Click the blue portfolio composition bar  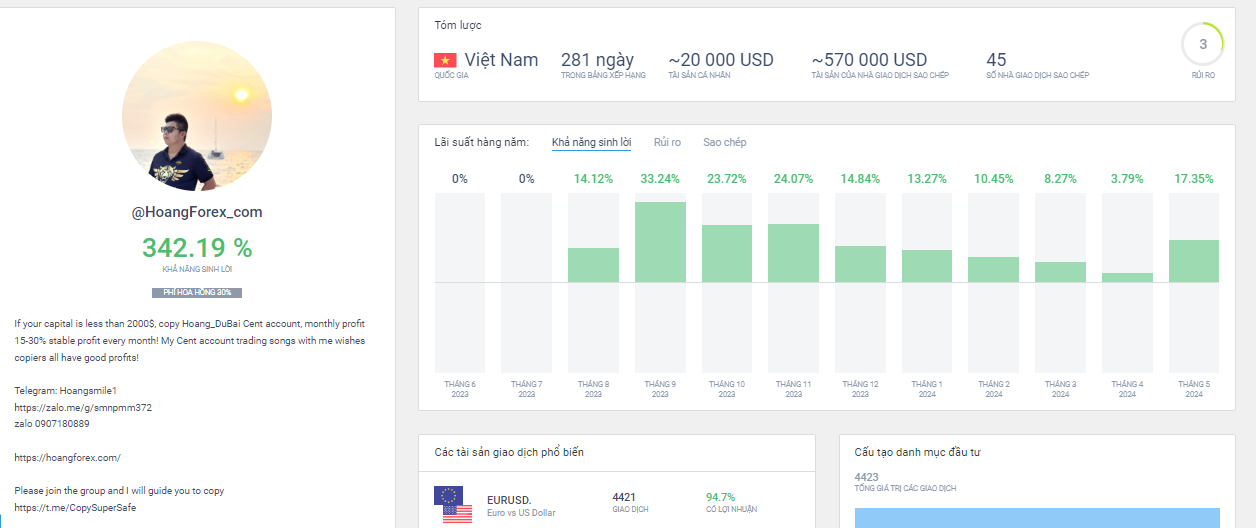(x=1037, y=518)
